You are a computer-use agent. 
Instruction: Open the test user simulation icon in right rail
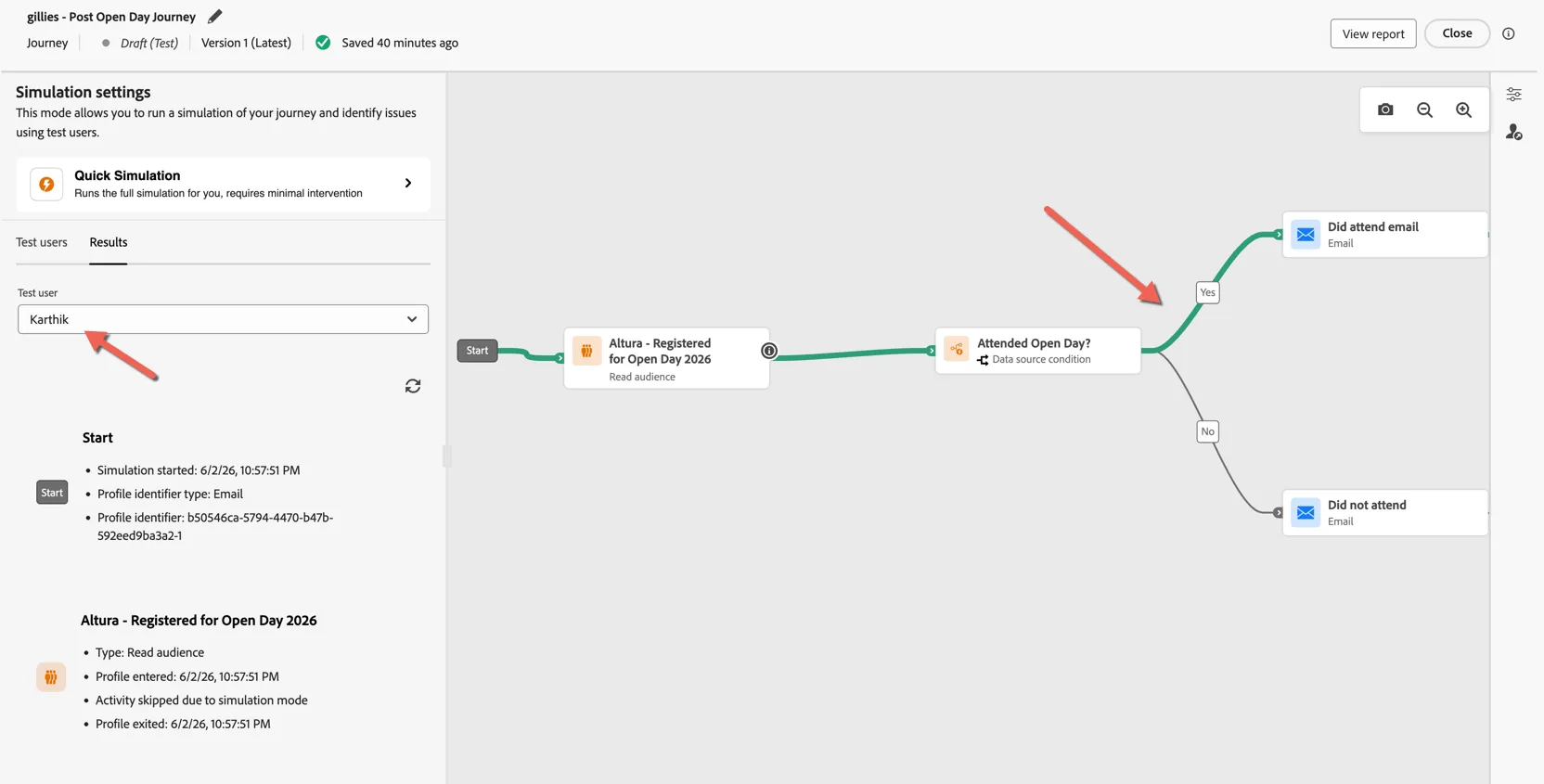[1513, 133]
